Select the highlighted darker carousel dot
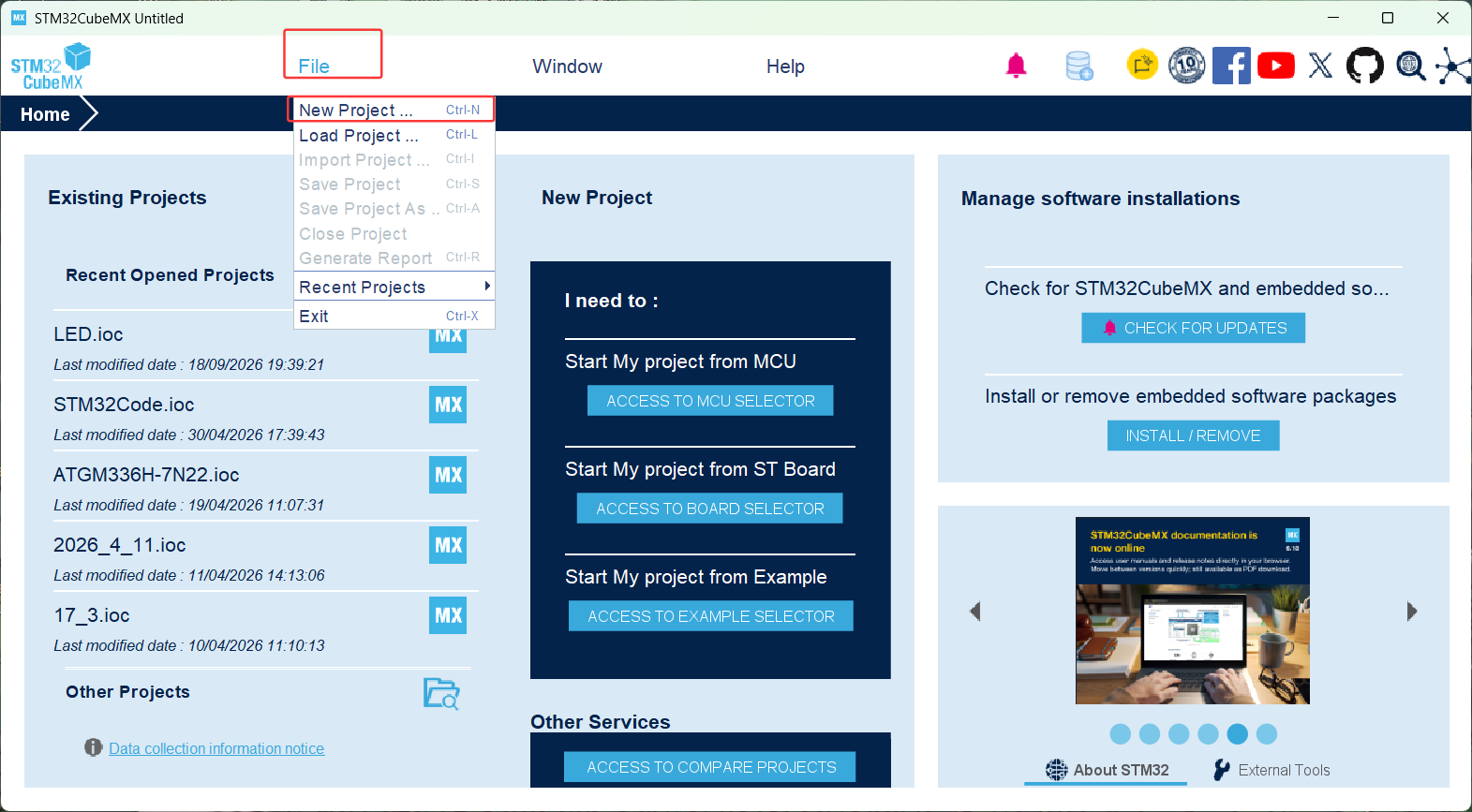This screenshot has width=1472, height=812. tap(1237, 734)
